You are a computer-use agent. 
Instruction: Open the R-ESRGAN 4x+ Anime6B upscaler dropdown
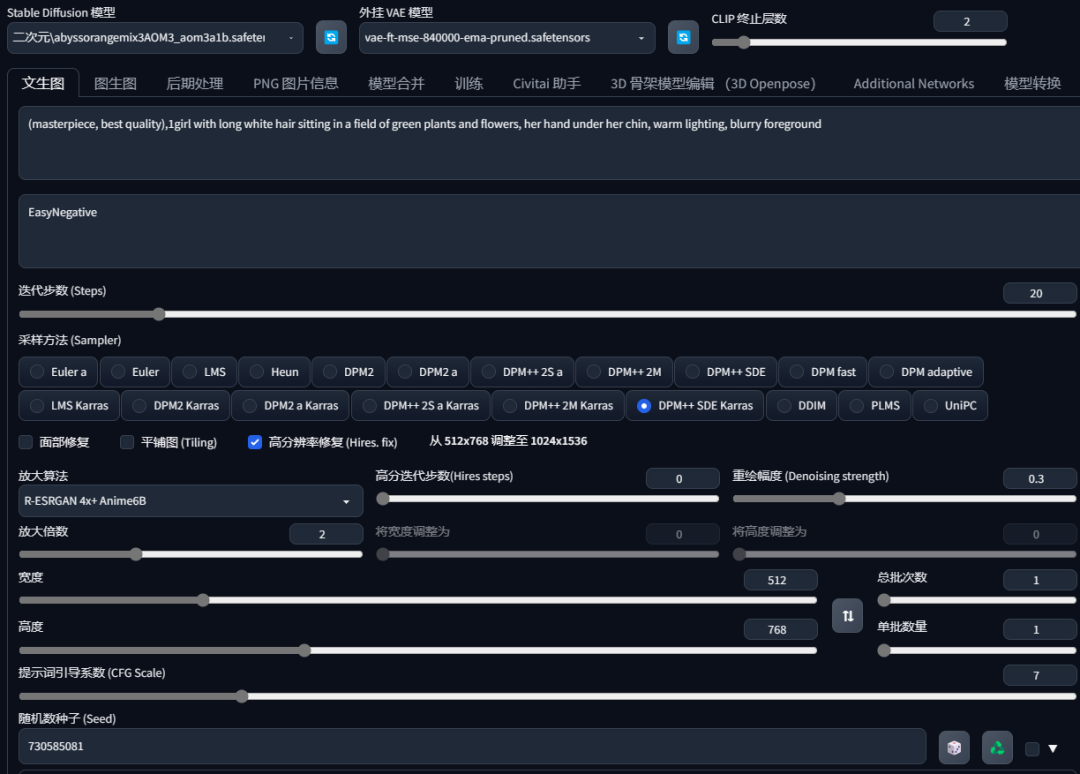(x=190, y=501)
